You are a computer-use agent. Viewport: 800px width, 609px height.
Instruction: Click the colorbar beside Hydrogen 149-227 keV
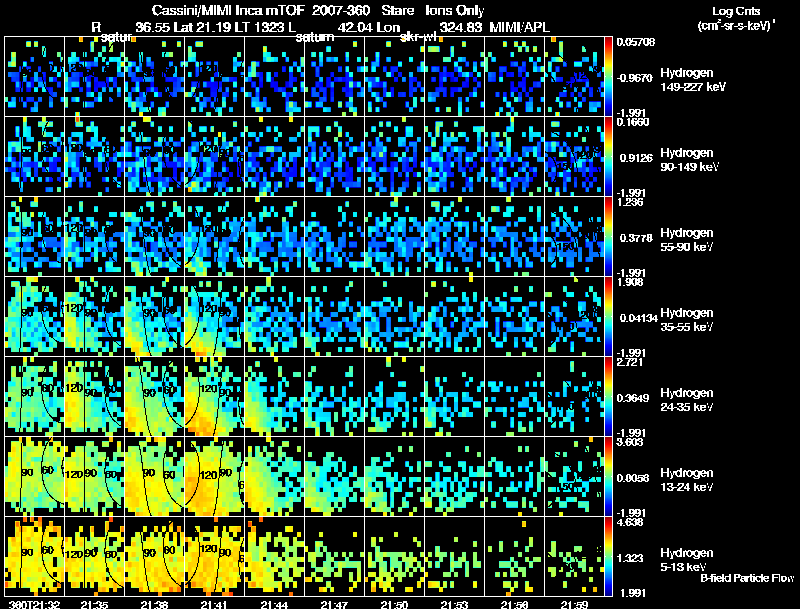click(x=608, y=76)
